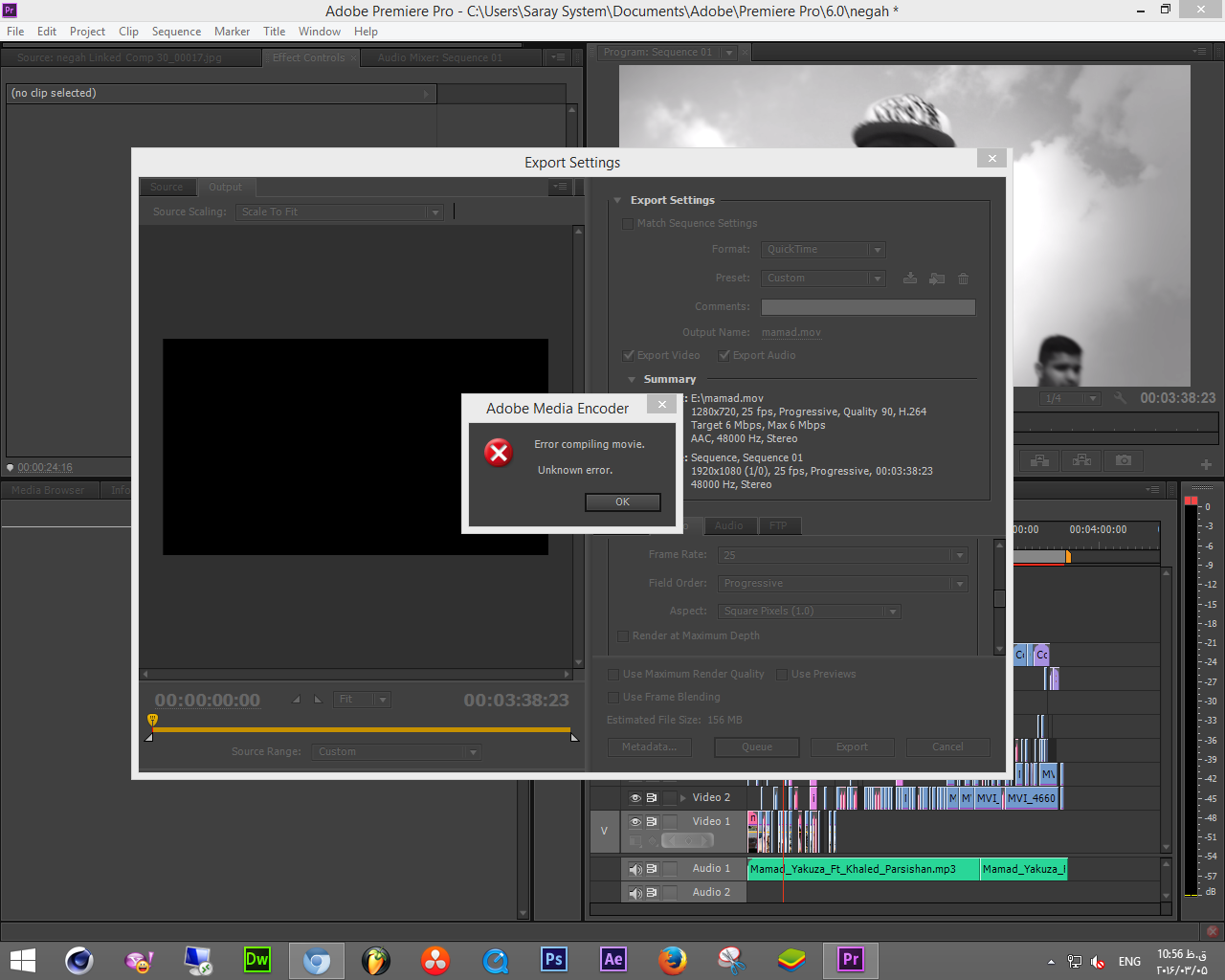
Task: Open the File menu
Action: (x=15, y=32)
